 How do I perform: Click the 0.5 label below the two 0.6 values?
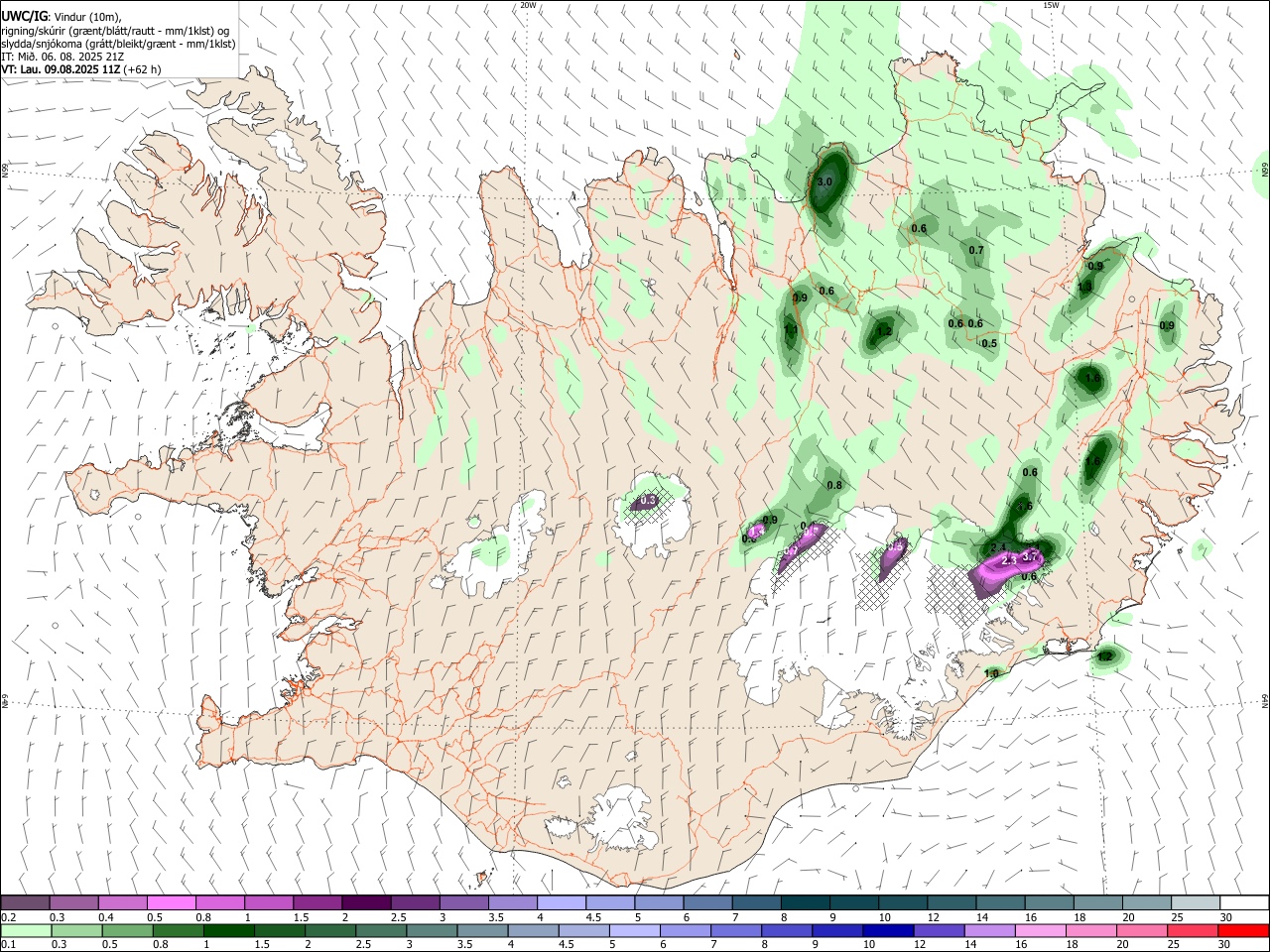(989, 343)
